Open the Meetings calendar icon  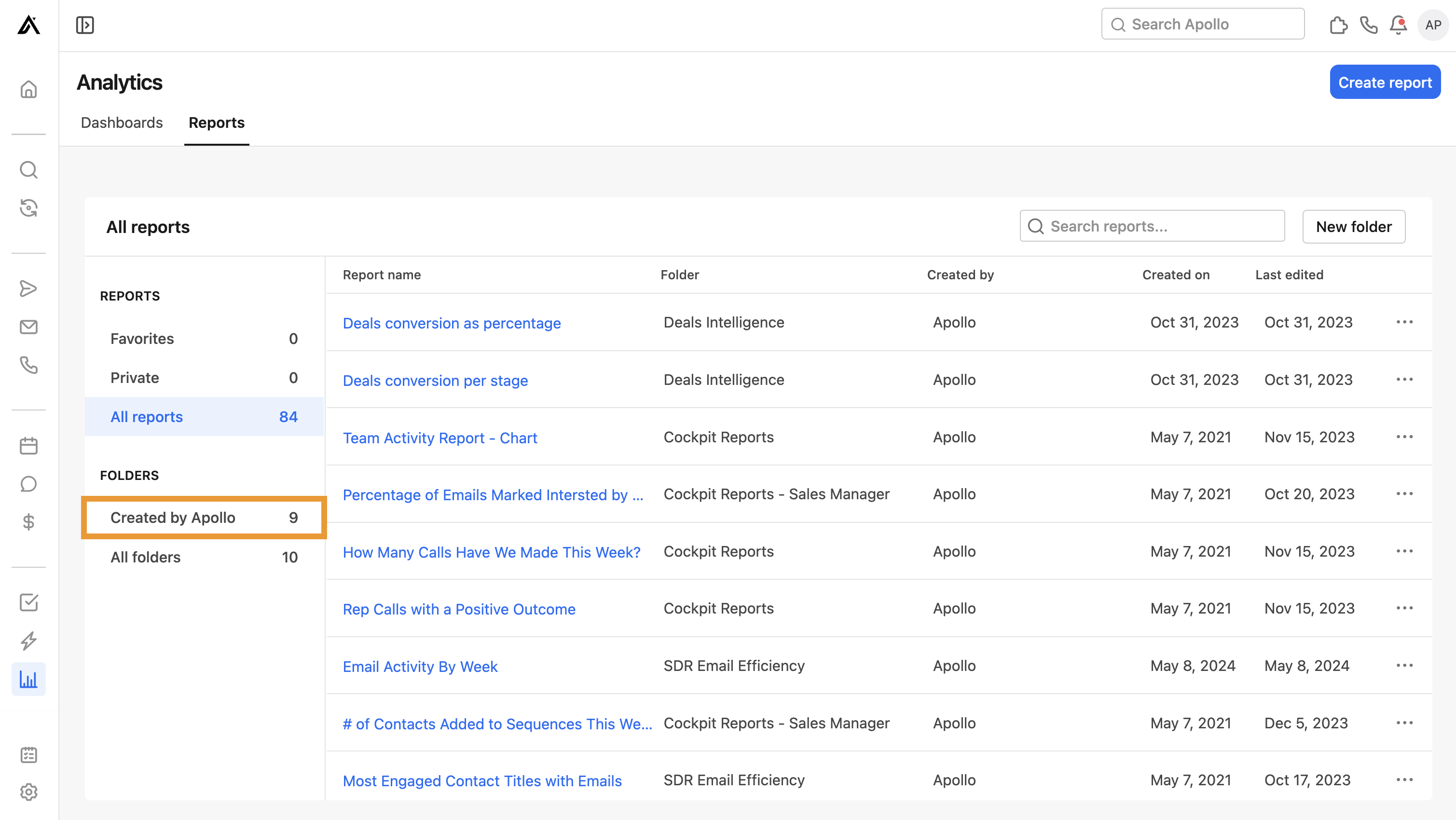(x=28, y=445)
